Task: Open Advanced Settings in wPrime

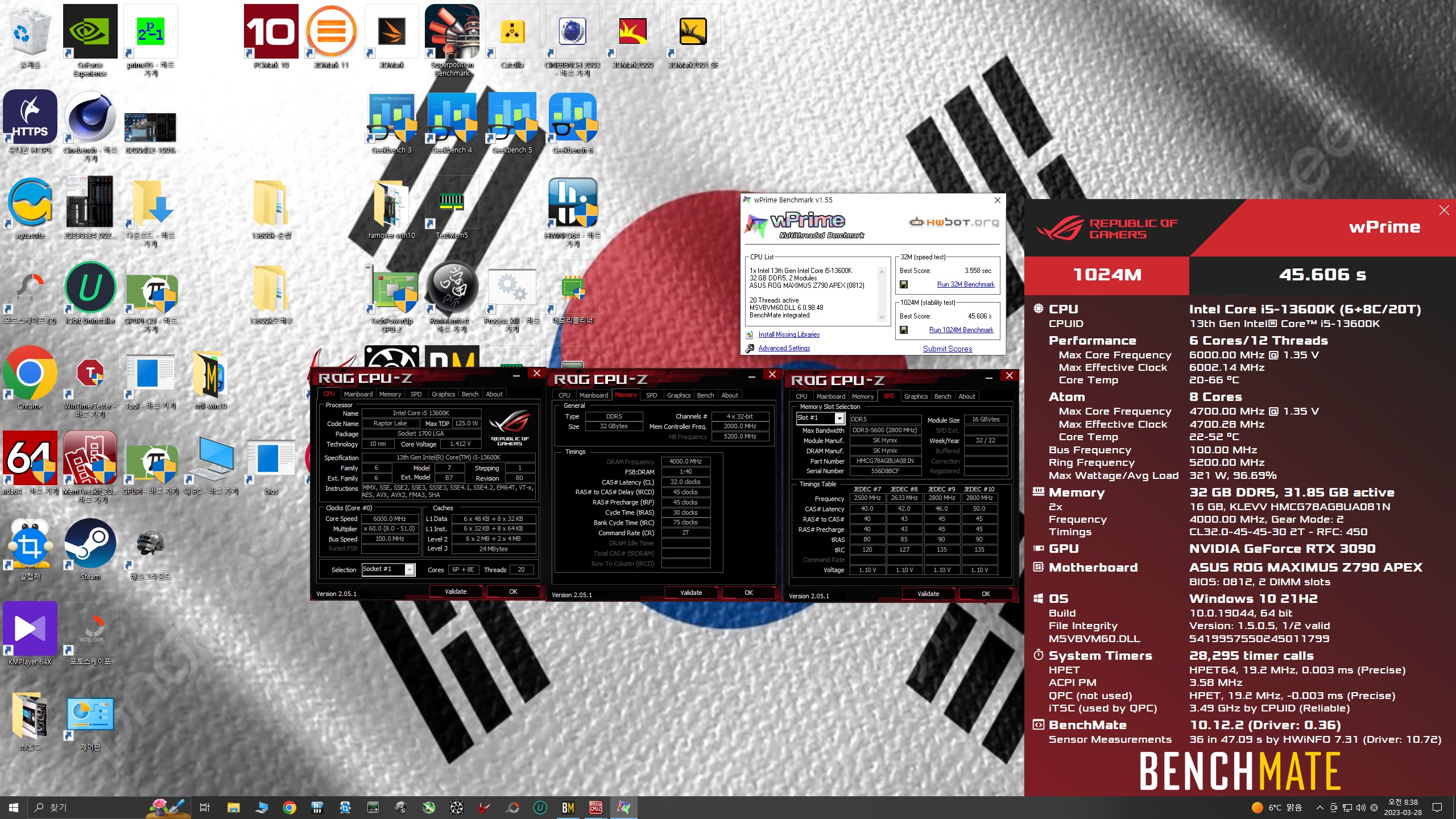Action: tap(784, 348)
